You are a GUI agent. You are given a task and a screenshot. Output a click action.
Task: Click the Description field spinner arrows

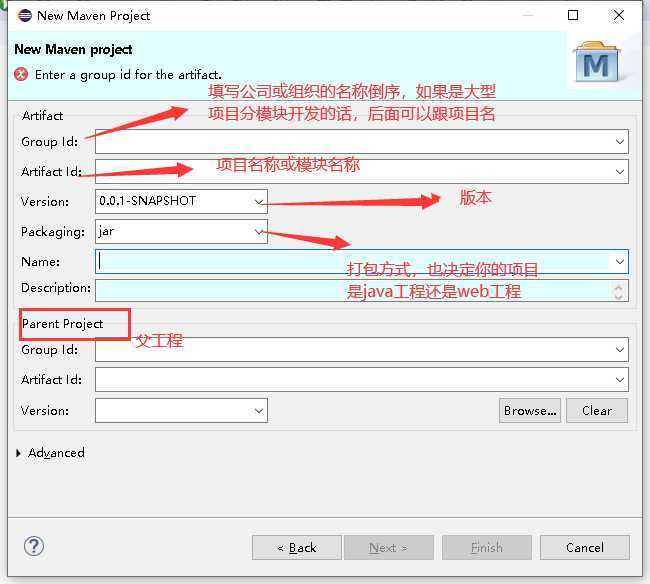coord(618,291)
